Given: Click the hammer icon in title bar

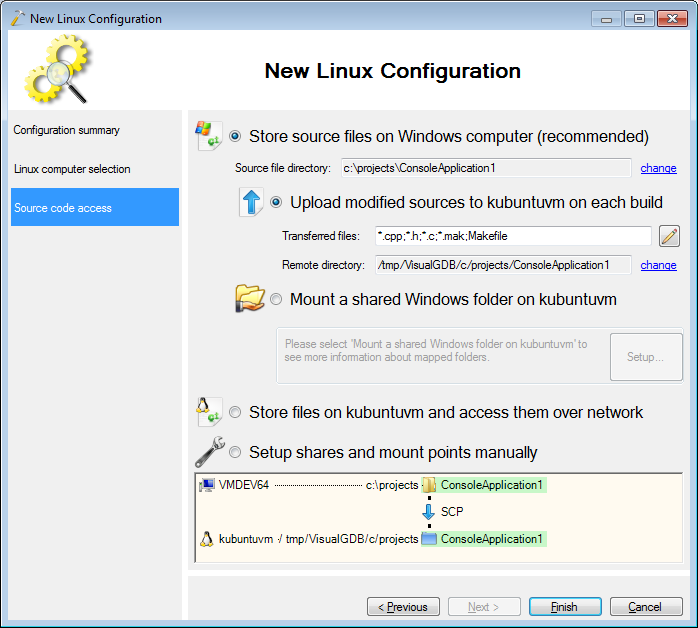Looking at the screenshot, I should [18, 18].
